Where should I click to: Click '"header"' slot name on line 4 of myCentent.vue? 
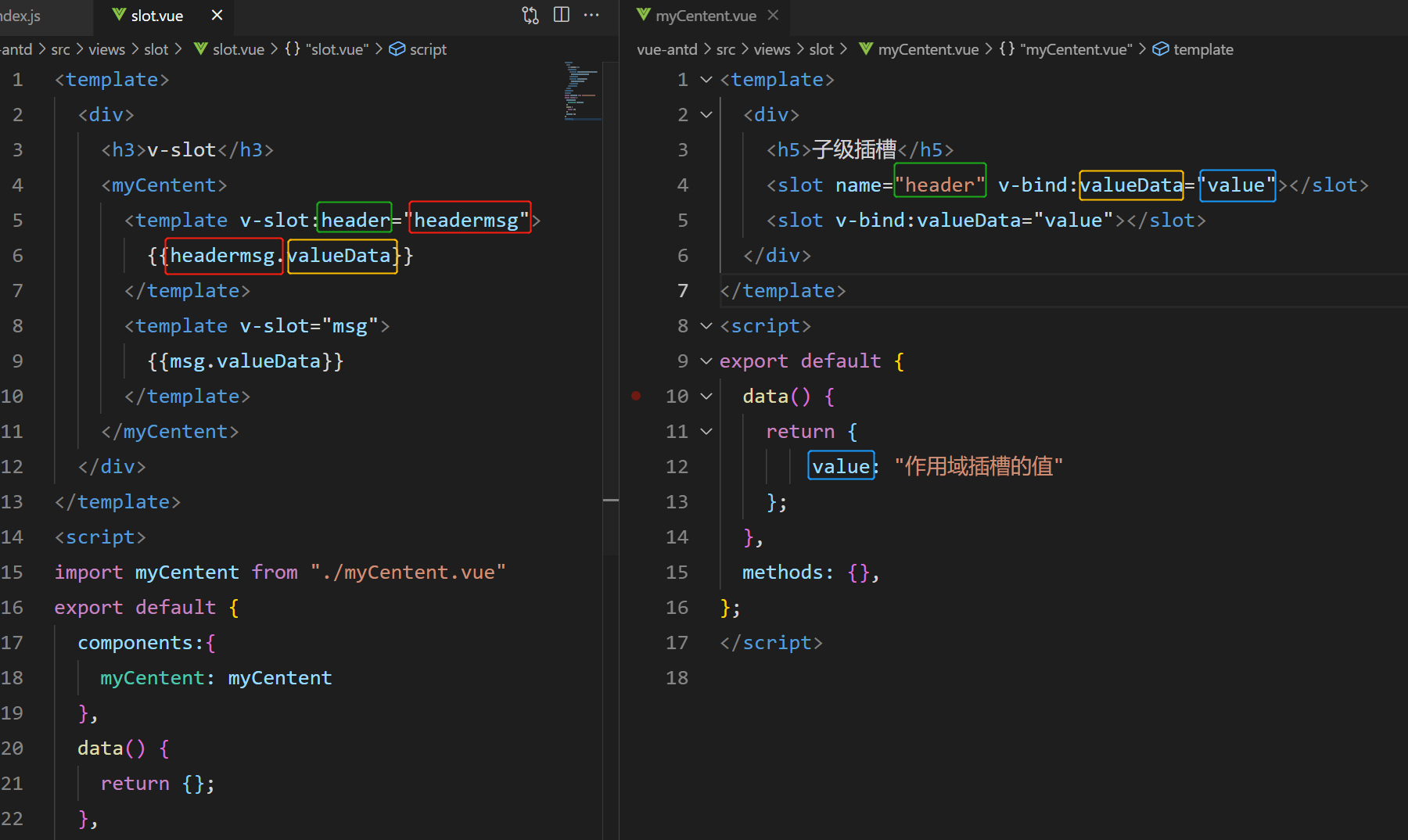pyautogui.click(x=939, y=185)
